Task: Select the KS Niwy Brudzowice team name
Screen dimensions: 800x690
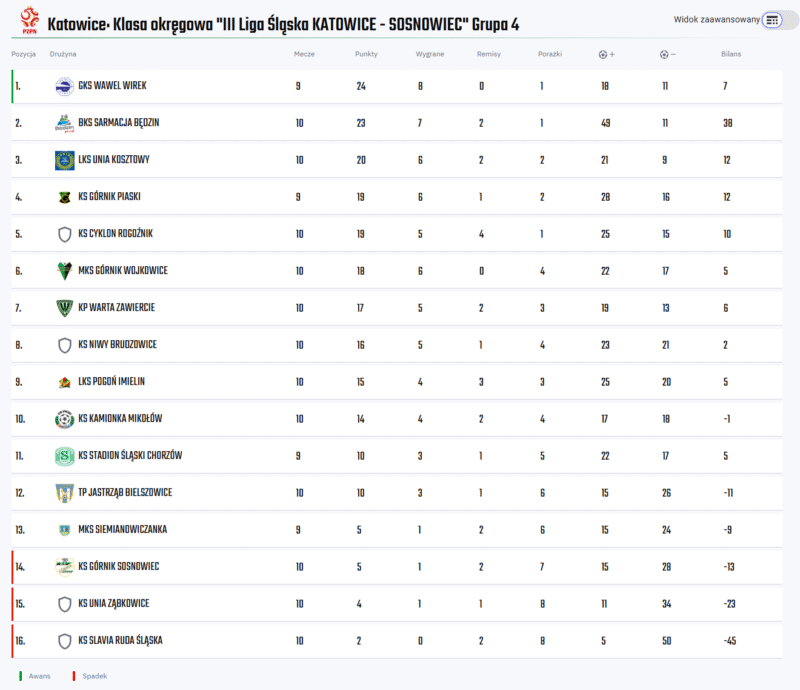Action: (117, 345)
